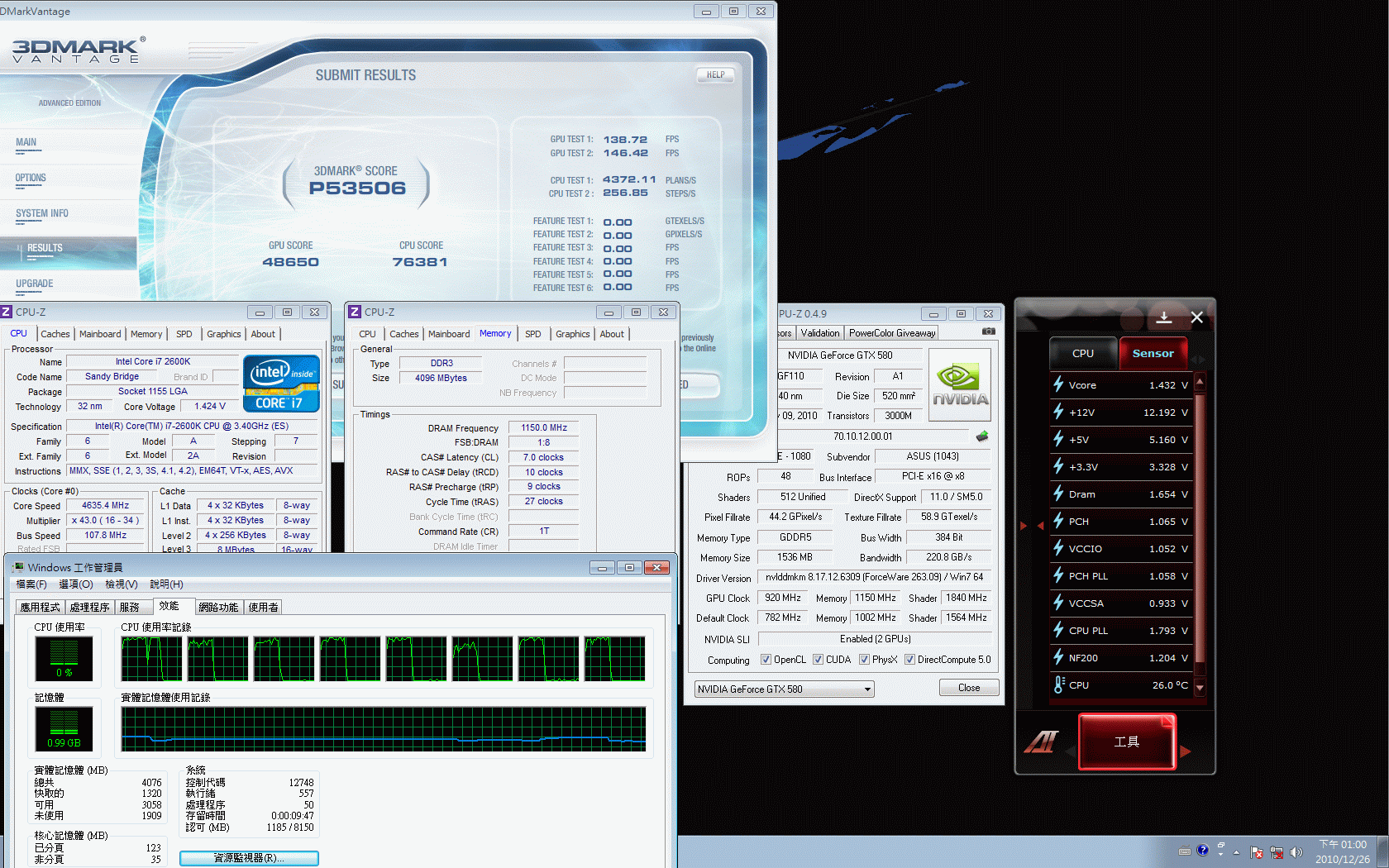Open 選項(O) menu in Task Manager
1389x868 pixels.
point(76,584)
